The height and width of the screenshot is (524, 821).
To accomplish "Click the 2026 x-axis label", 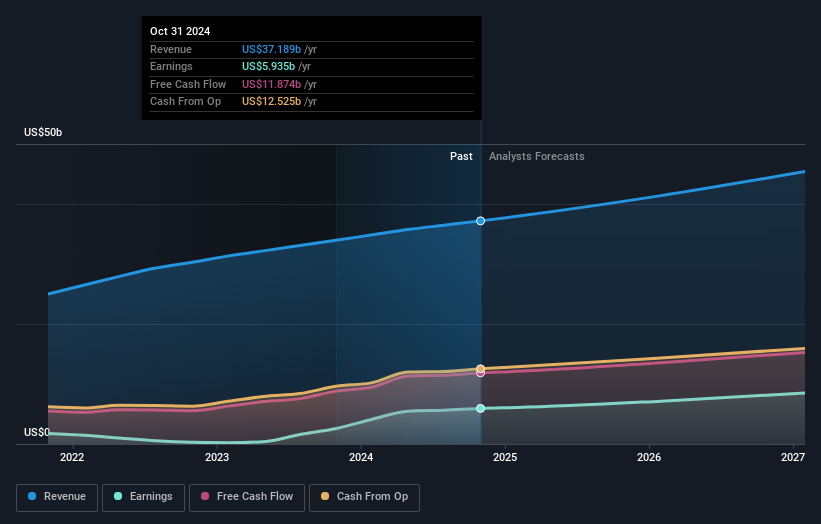I will (649, 458).
